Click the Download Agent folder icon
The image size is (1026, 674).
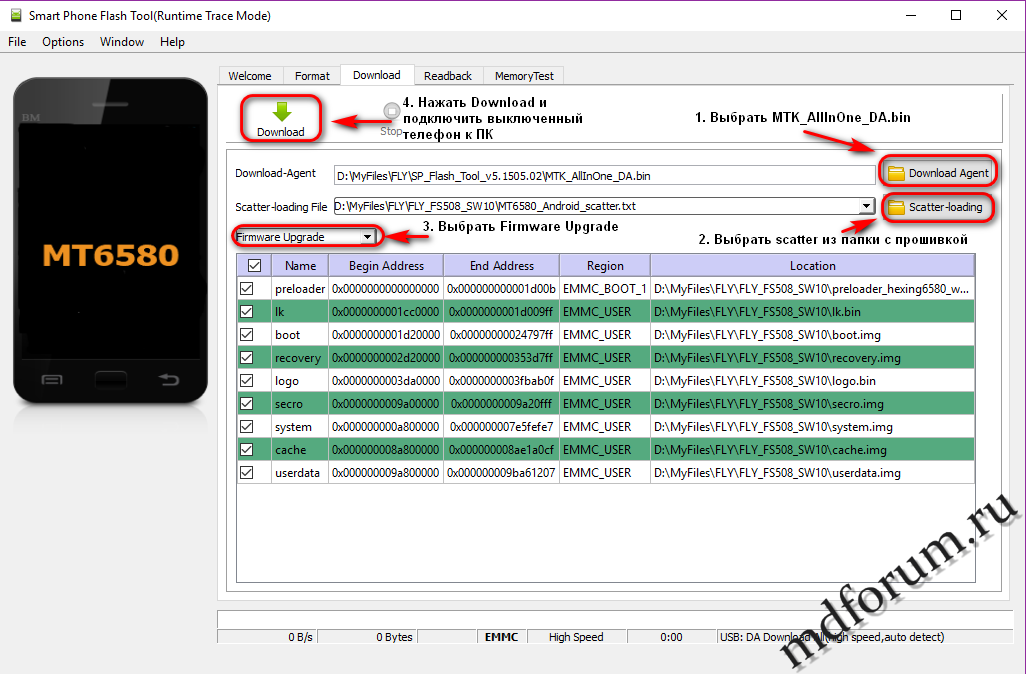(896, 173)
